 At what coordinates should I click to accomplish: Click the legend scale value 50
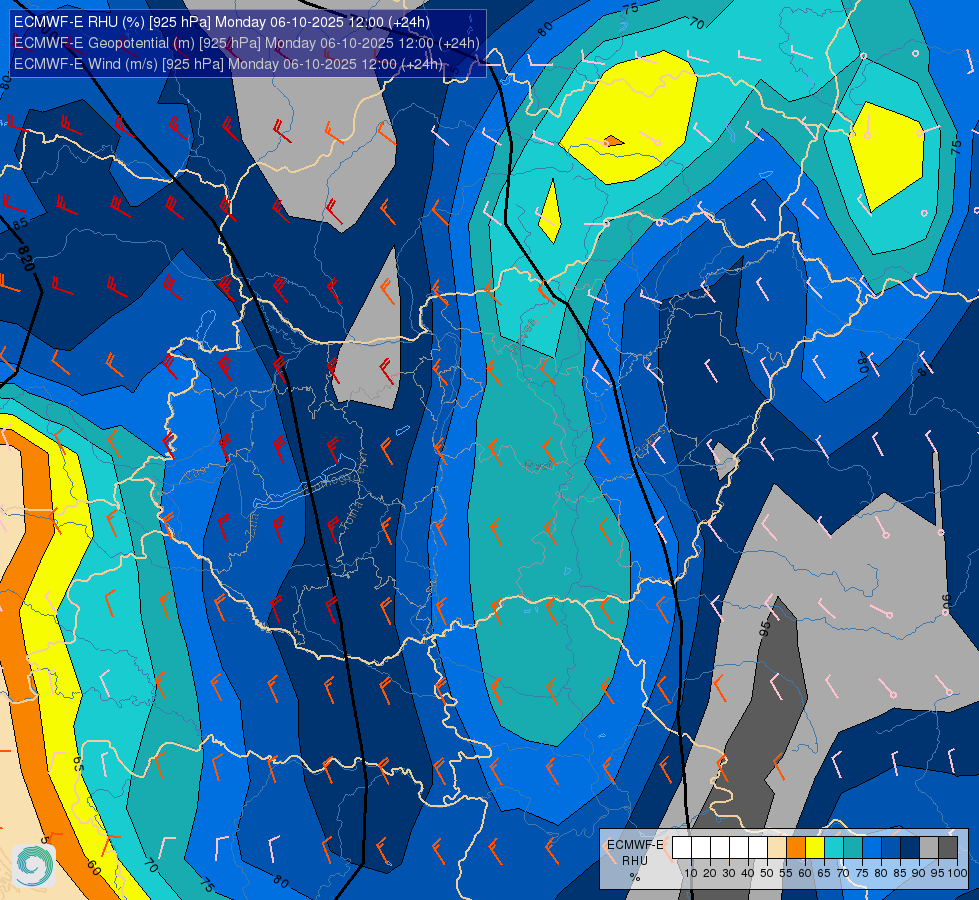click(x=767, y=873)
